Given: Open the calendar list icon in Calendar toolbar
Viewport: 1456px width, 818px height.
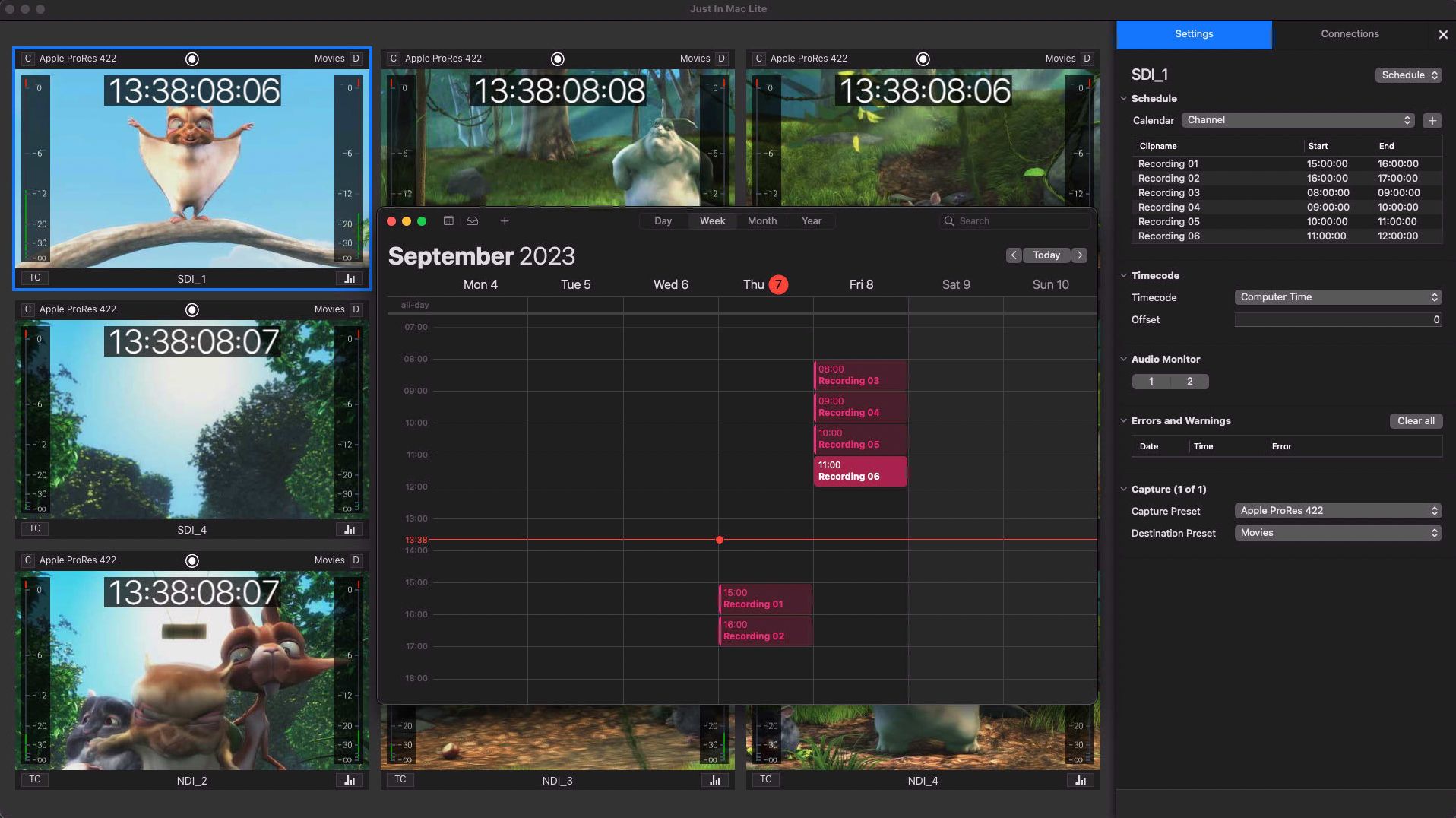Looking at the screenshot, I should pyautogui.click(x=448, y=221).
